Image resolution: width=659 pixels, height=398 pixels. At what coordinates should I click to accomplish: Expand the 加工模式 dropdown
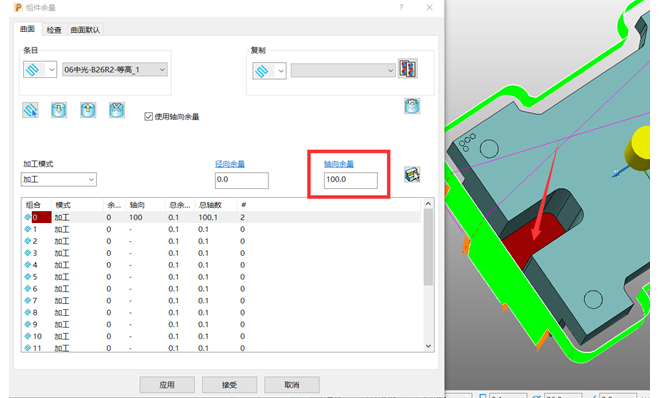click(59, 179)
